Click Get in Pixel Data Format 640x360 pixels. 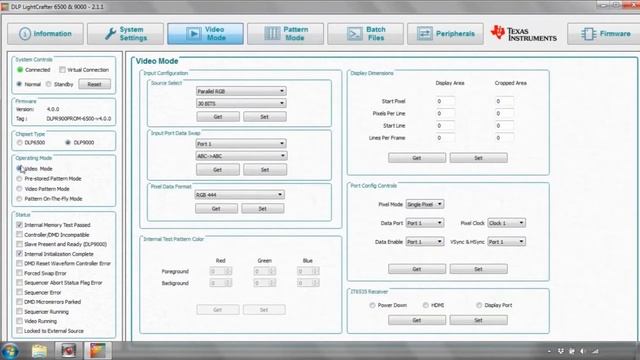(216, 209)
